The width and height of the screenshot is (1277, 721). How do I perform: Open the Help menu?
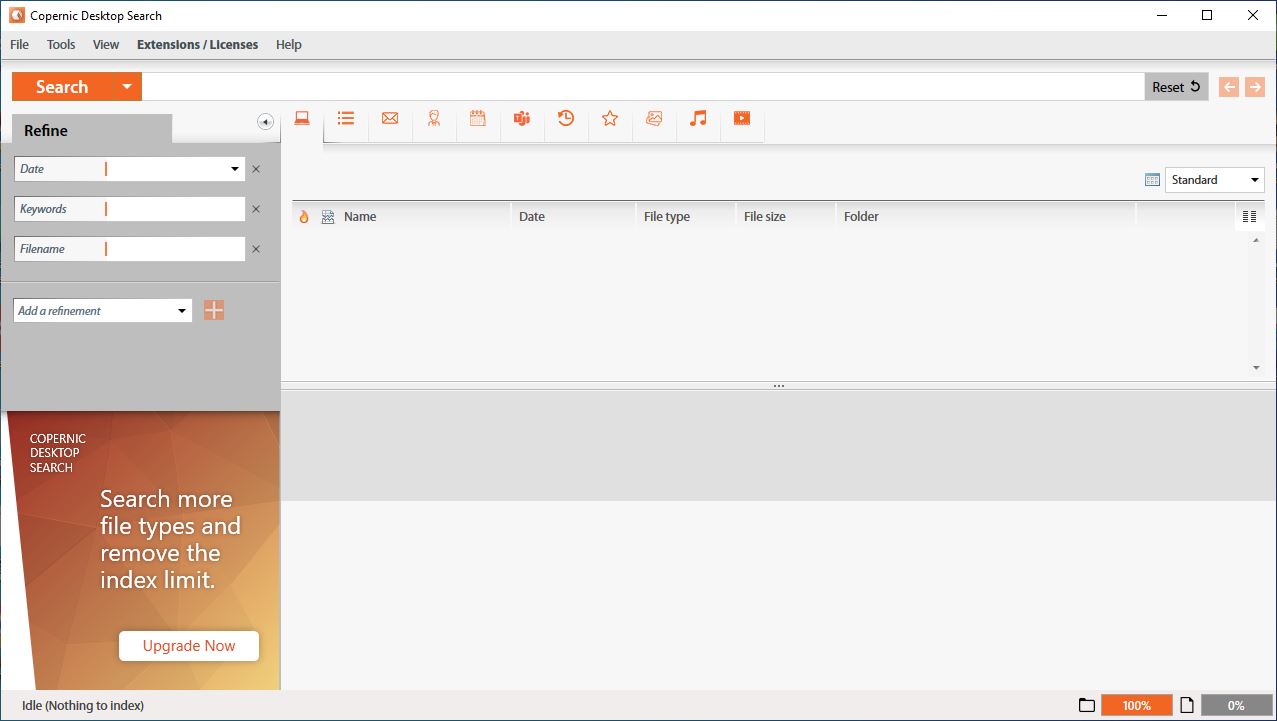click(289, 45)
